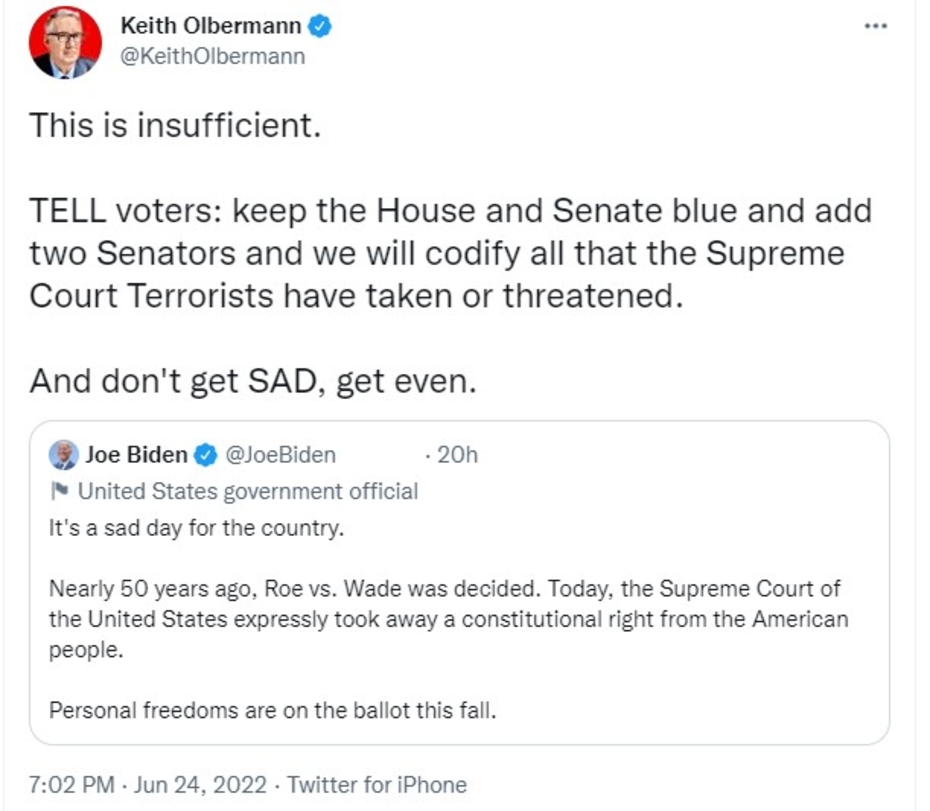
Task: Click the "Nearly 50 years ago" quoted paragraph
Action: tap(448, 619)
